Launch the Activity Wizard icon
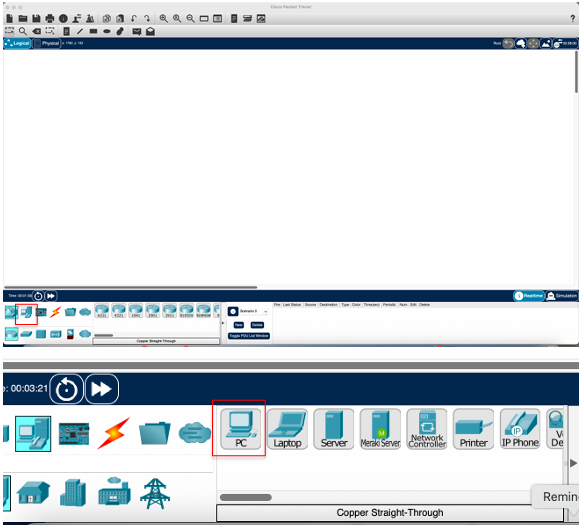This screenshot has width=584, height=528. click(77, 18)
